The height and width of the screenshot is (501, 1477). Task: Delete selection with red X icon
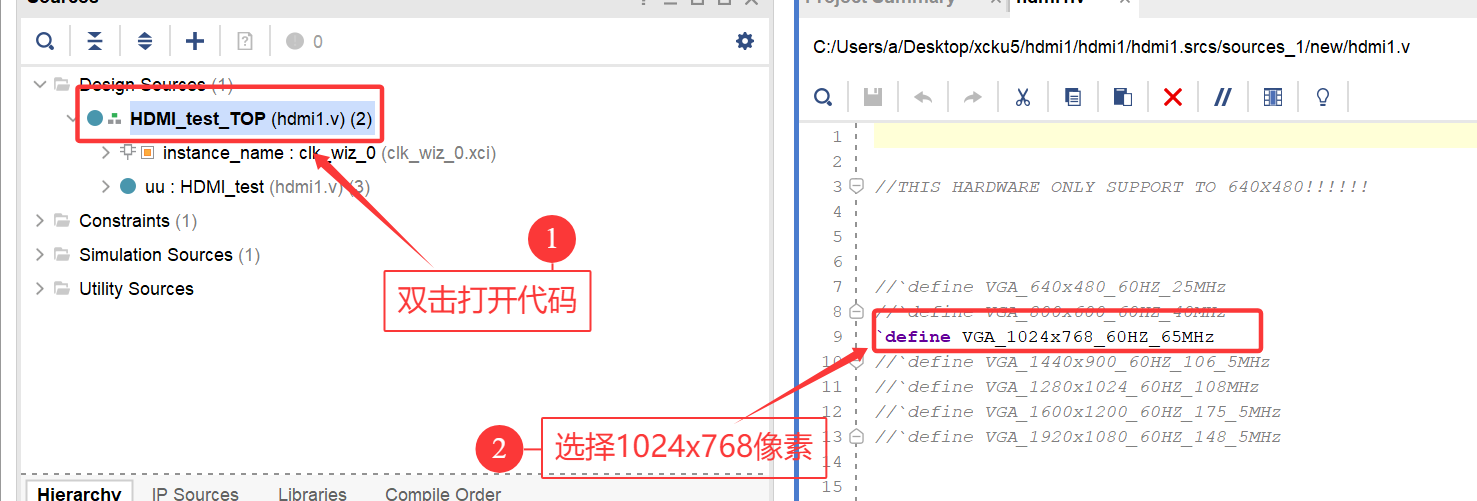pyautogui.click(x=1173, y=97)
